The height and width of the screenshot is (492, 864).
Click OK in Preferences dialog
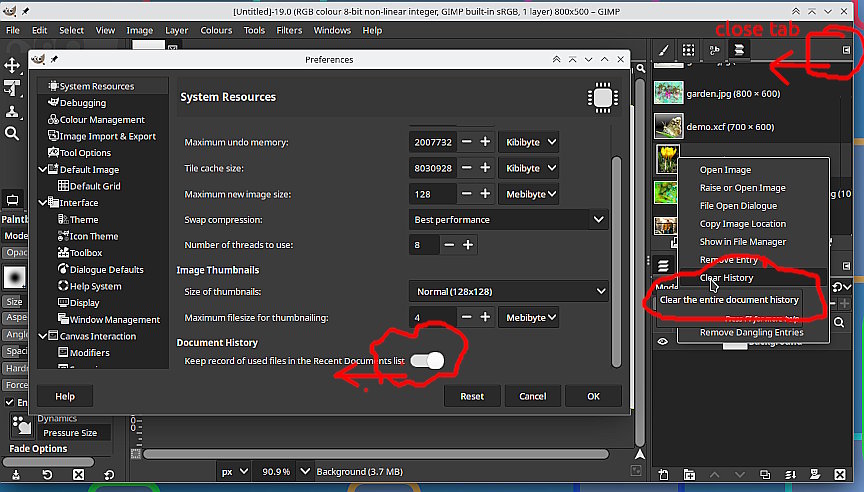click(593, 396)
